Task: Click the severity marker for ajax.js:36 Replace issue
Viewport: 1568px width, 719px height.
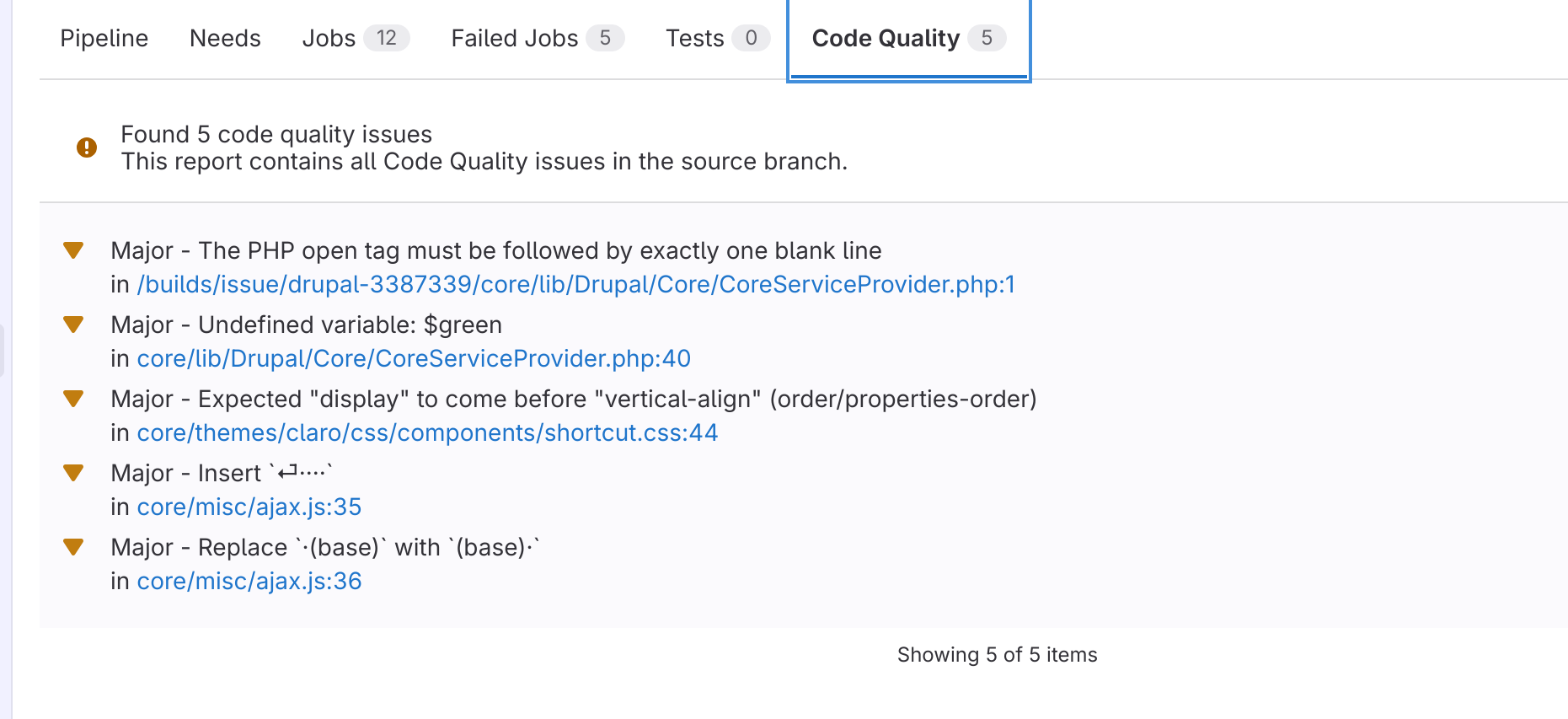Action: (x=74, y=547)
